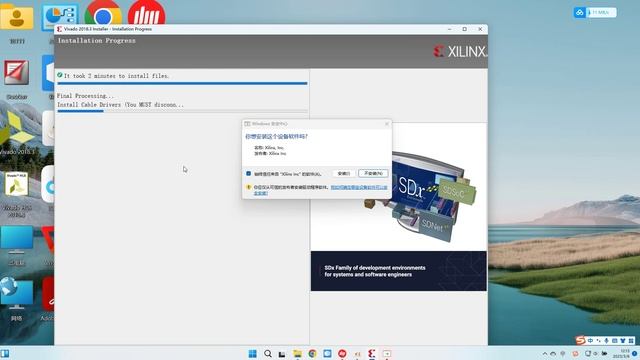Close the Windows Security dialog
The image size is (640, 360).
(387, 124)
